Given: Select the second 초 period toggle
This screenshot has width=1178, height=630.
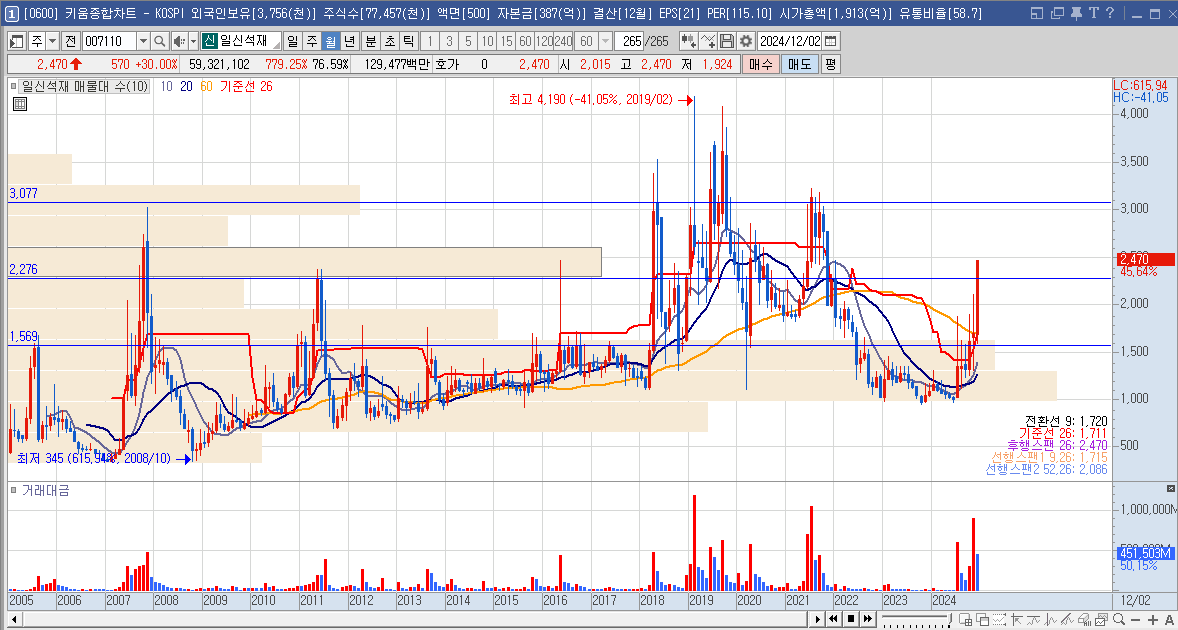Looking at the screenshot, I should click(x=389, y=41).
